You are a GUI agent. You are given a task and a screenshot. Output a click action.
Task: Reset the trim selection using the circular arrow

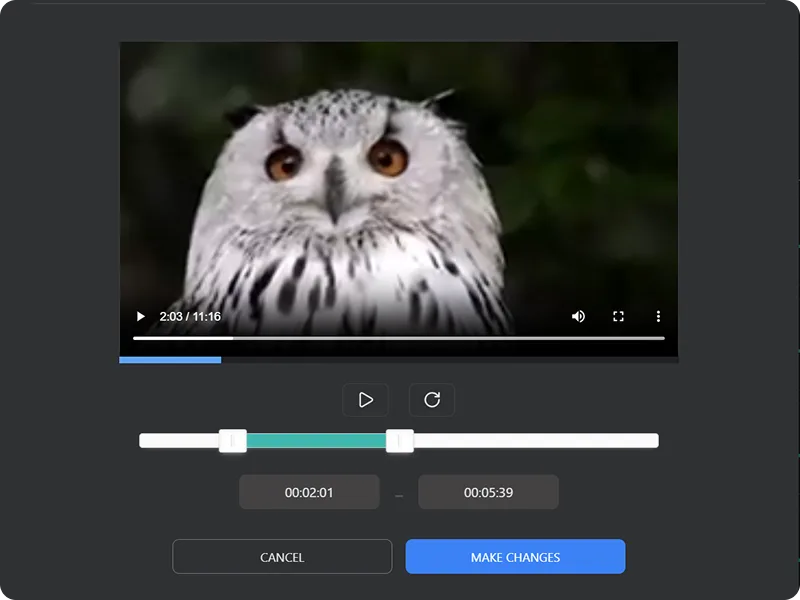tap(434, 399)
